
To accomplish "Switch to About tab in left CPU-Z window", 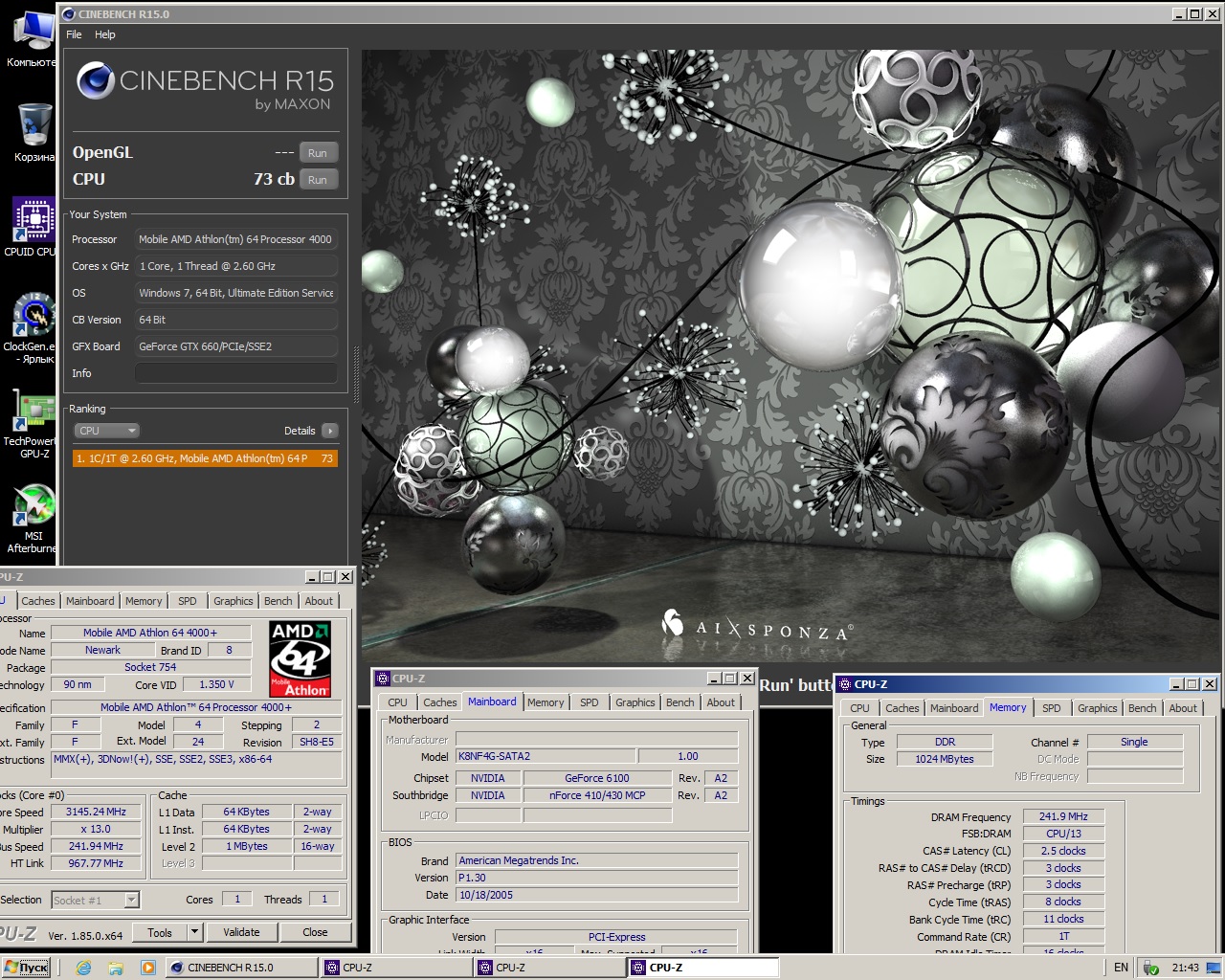I will coord(320,601).
